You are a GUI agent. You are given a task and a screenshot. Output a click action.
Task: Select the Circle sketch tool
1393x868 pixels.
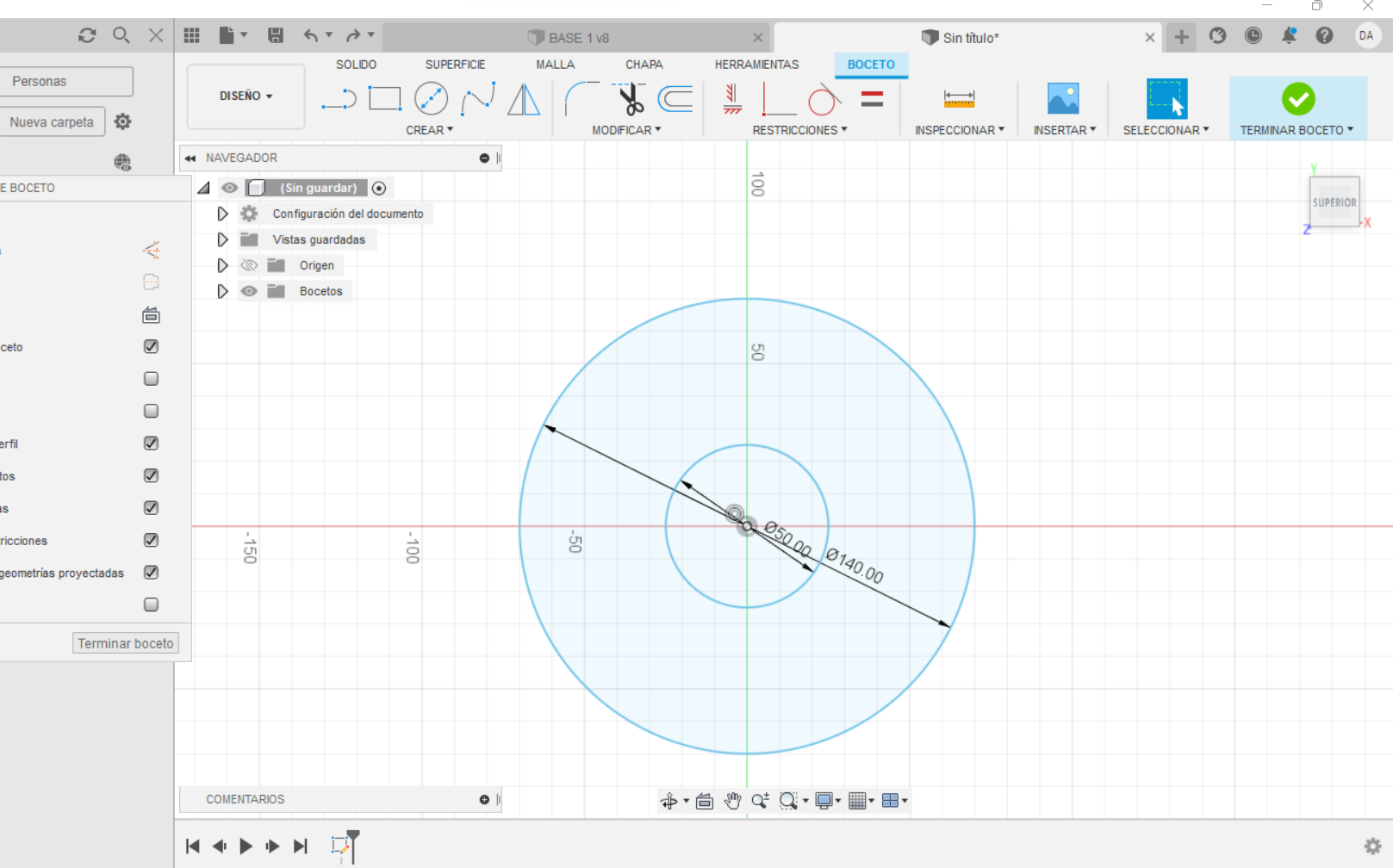pos(431,99)
